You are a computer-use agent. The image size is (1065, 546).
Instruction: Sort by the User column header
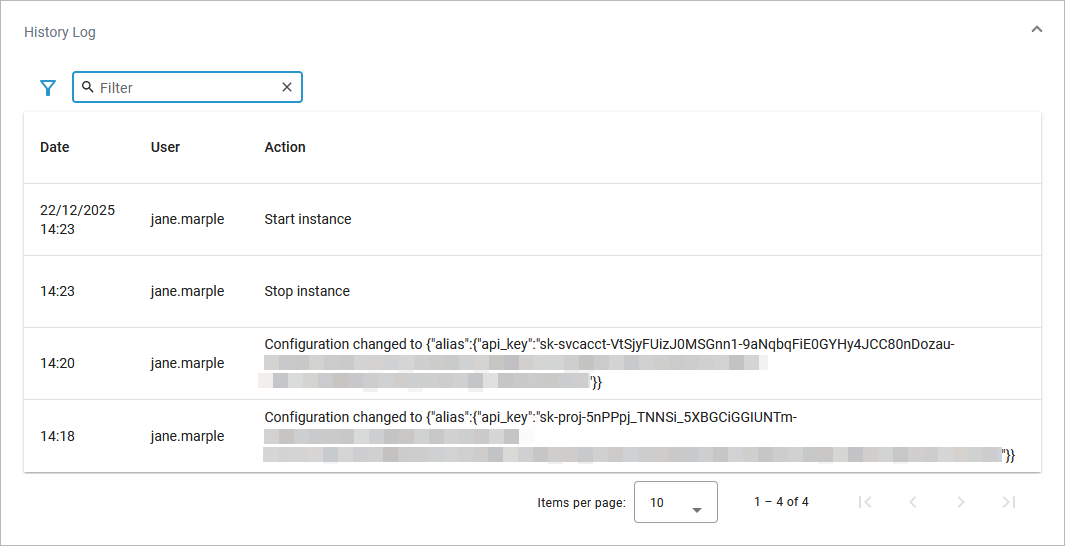point(165,147)
